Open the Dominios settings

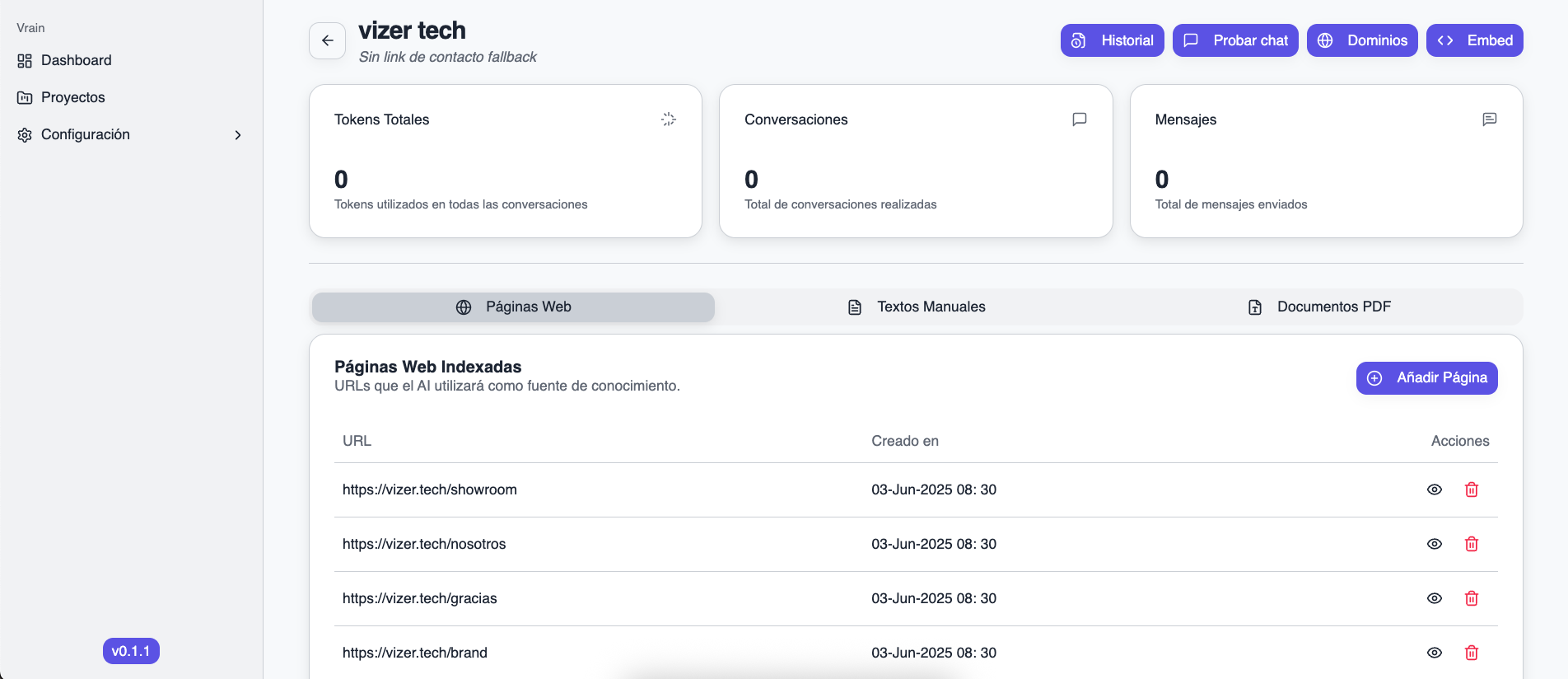point(1362,40)
